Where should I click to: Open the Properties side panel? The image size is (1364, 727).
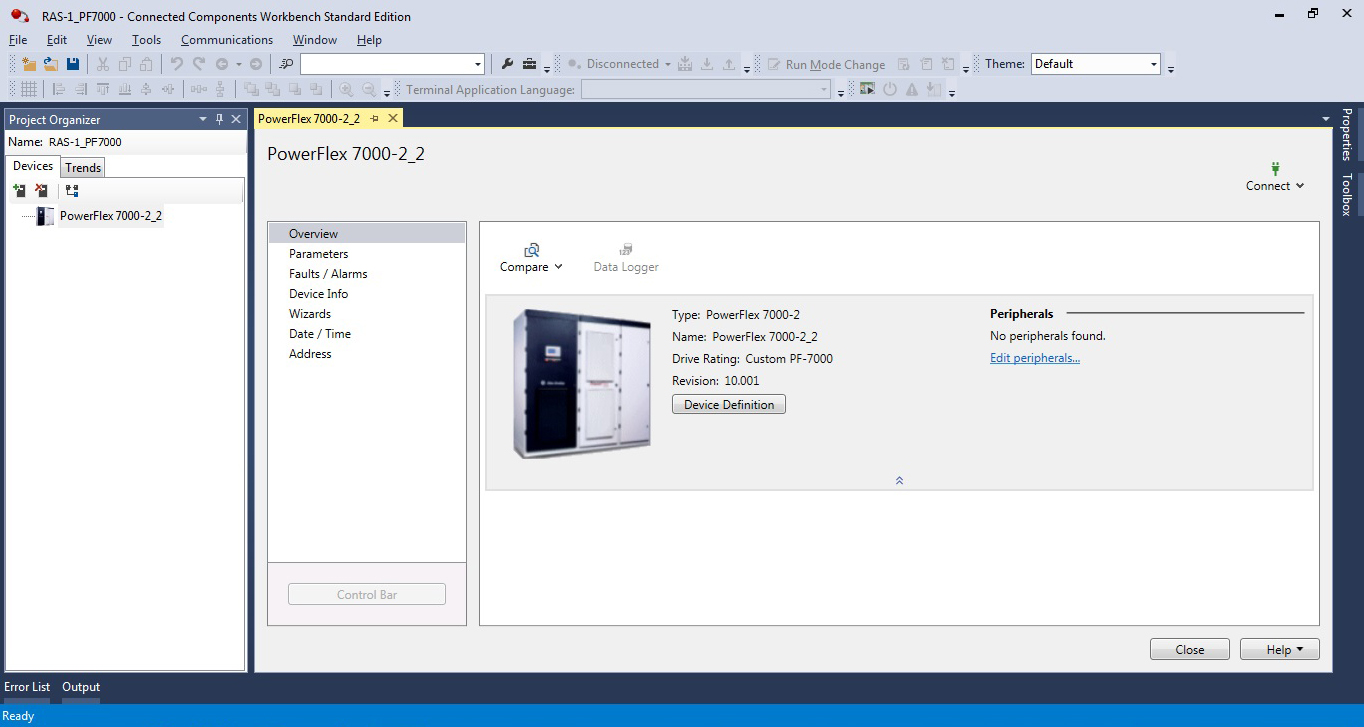pyautogui.click(x=1347, y=134)
